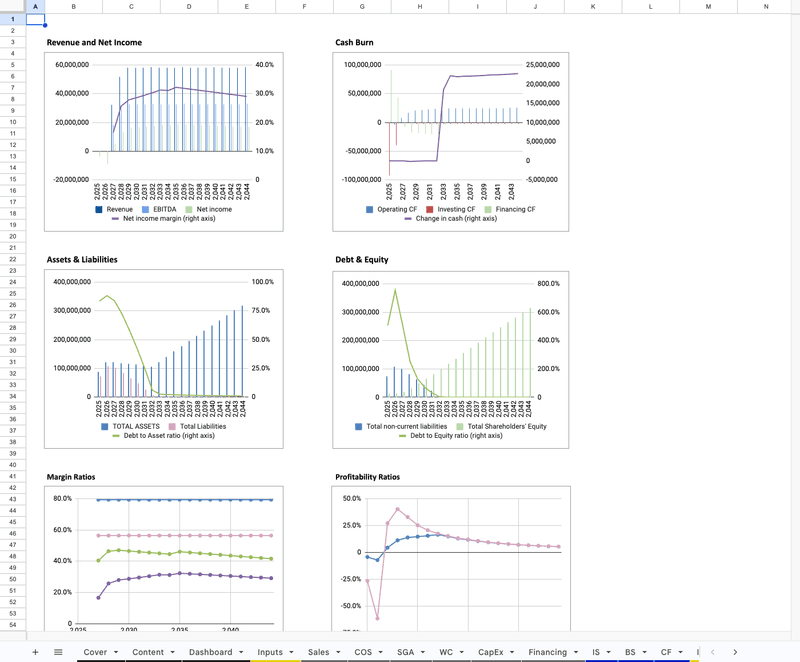This screenshot has height=662, width=800.
Task: Go to the Financing sheet tab
Action: pyautogui.click(x=547, y=652)
